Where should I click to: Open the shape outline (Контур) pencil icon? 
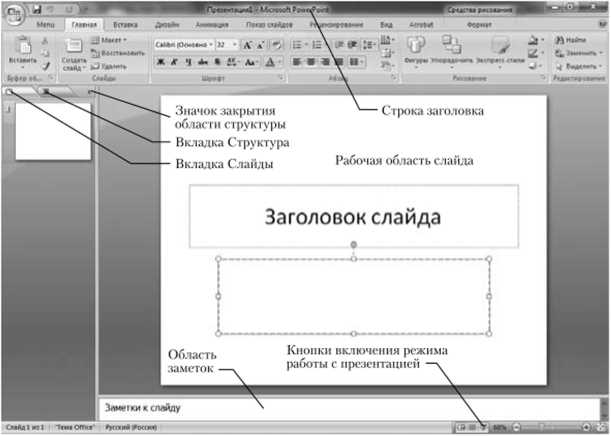pyautogui.click(x=535, y=53)
